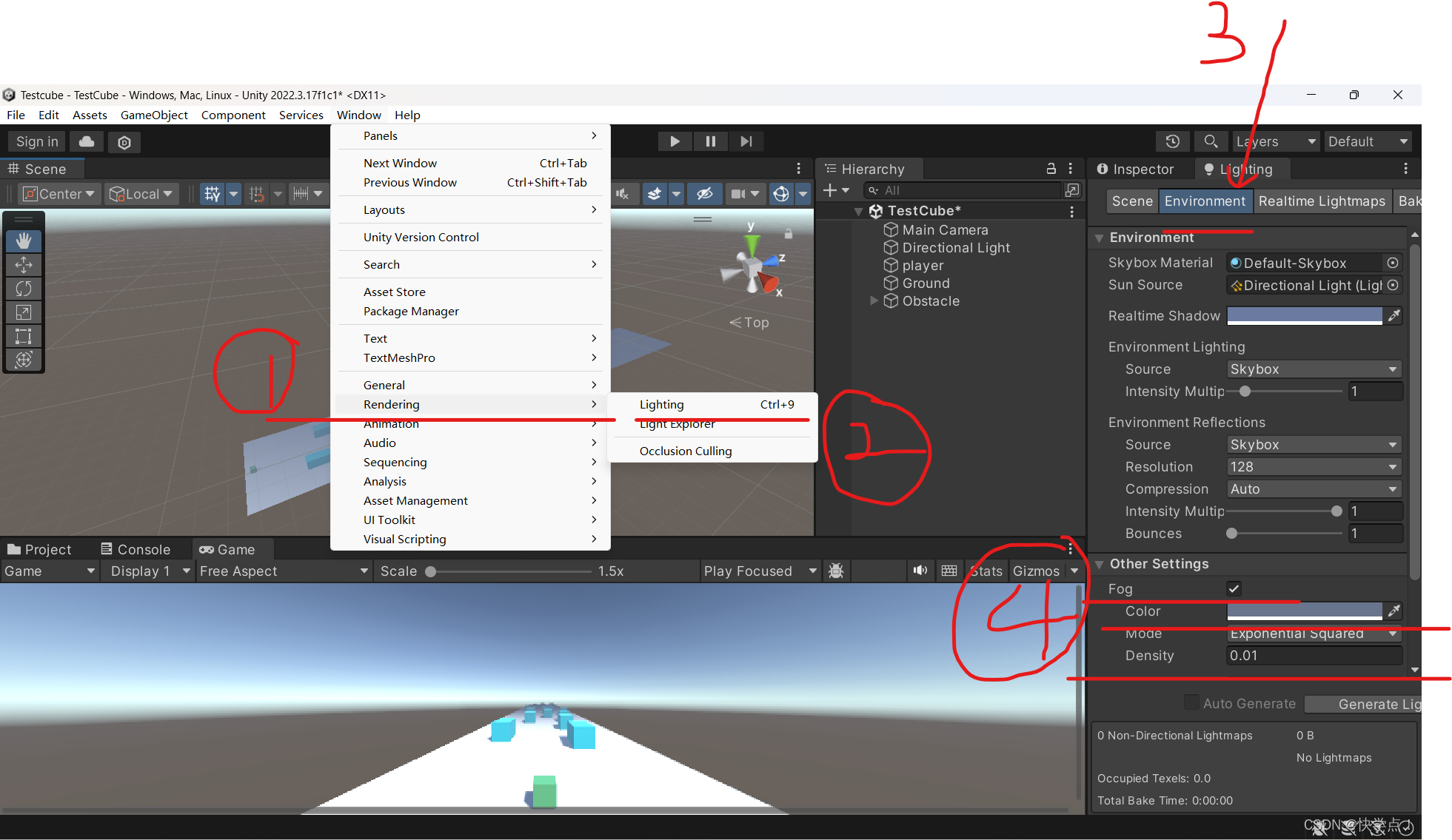Open Environment Lighting Source Skybox dropdown

pyautogui.click(x=1314, y=369)
